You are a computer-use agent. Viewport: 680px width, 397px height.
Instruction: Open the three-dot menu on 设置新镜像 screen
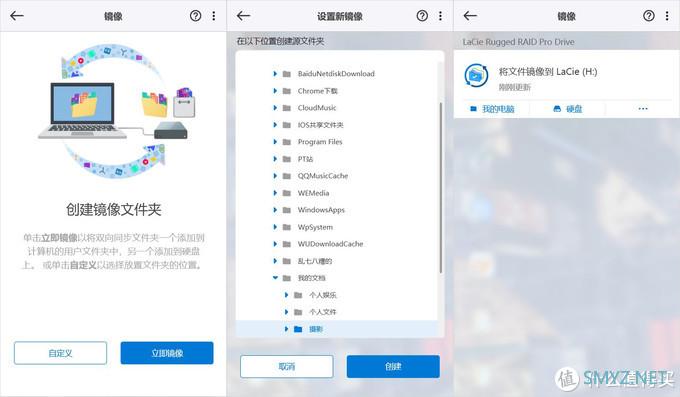coord(440,16)
